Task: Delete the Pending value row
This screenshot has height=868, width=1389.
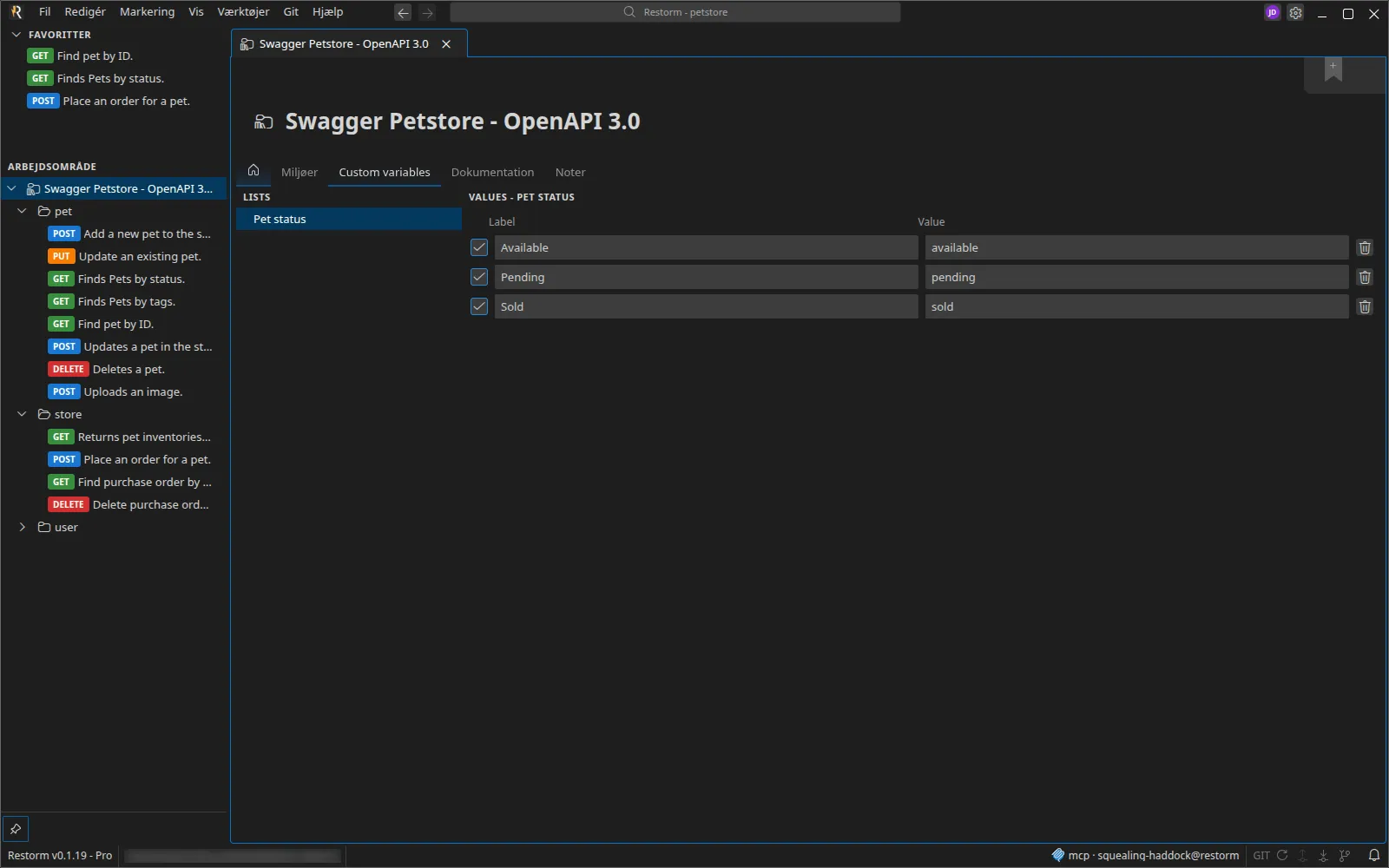Action: tap(1365, 278)
